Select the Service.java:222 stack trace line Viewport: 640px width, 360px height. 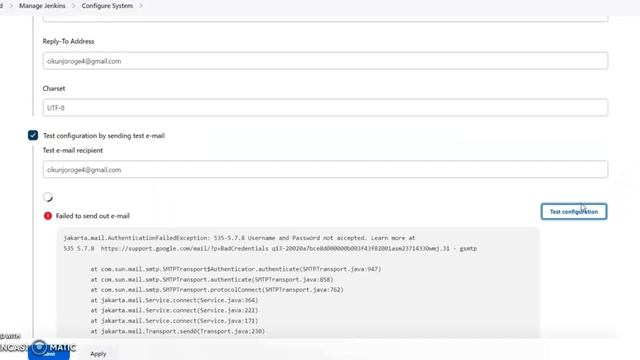[x=174, y=310]
